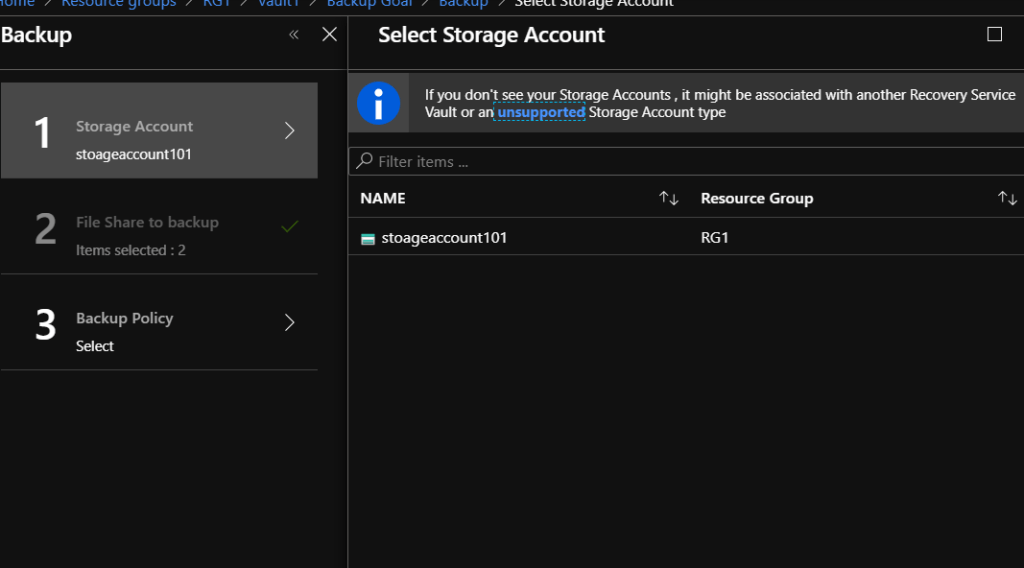The width and height of the screenshot is (1024, 568).
Task: Click the storage icon beside stoageaccount101
Action: [368, 238]
